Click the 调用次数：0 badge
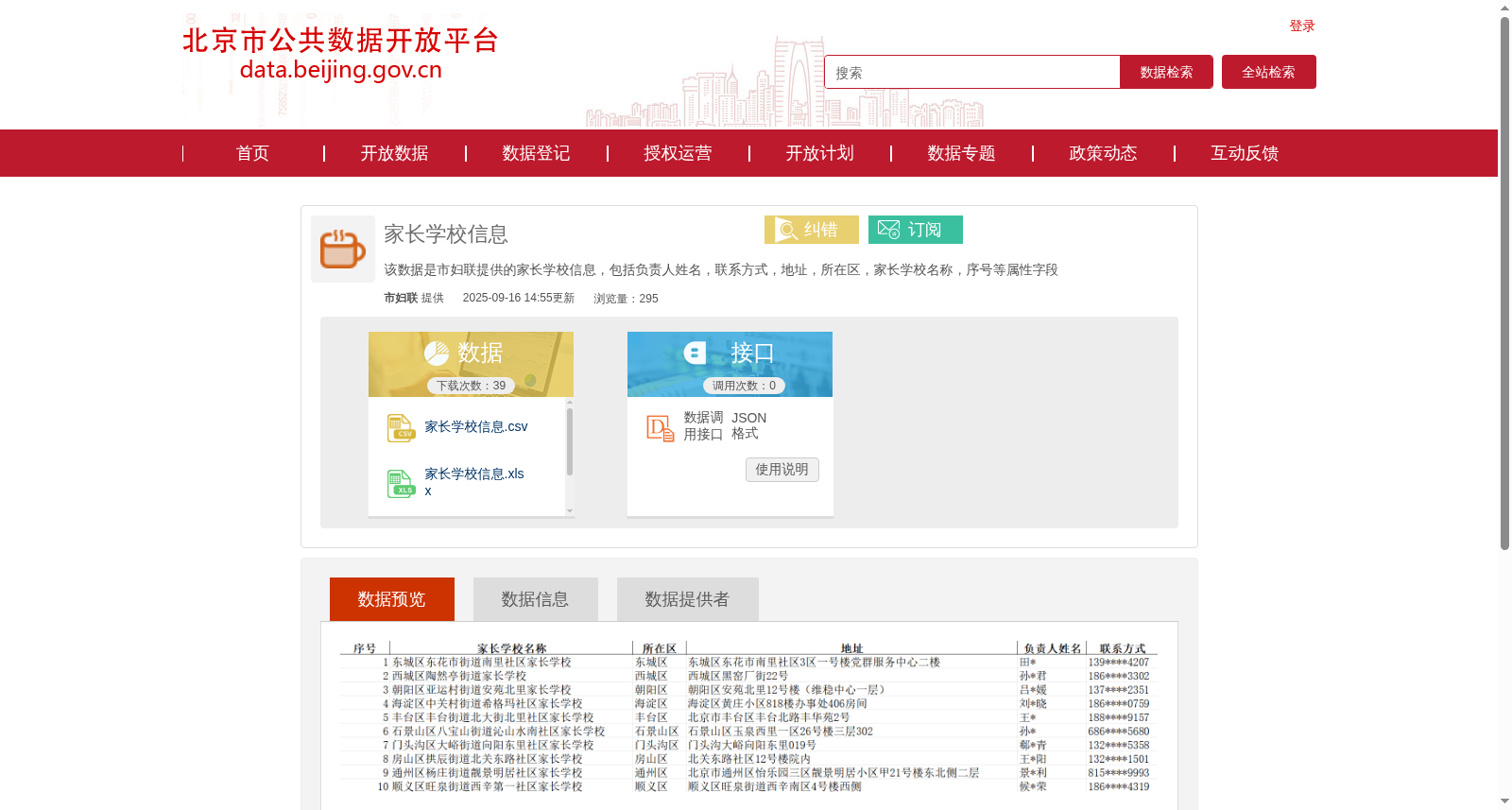 744,386
